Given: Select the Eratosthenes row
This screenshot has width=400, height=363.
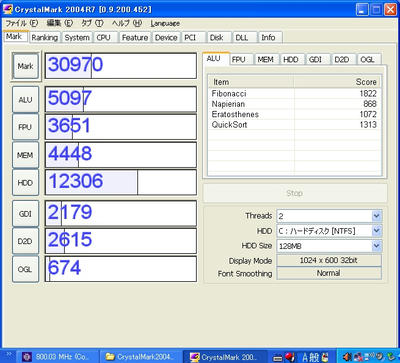Looking at the screenshot, I should (x=294, y=114).
